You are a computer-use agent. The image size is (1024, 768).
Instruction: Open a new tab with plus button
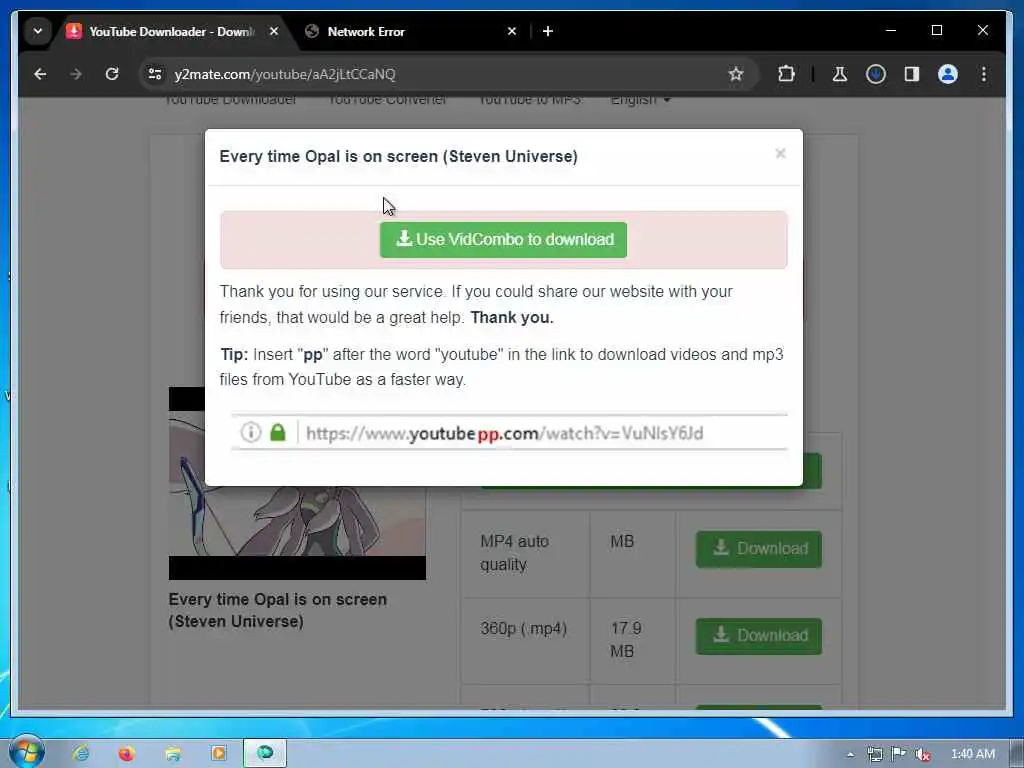(548, 31)
